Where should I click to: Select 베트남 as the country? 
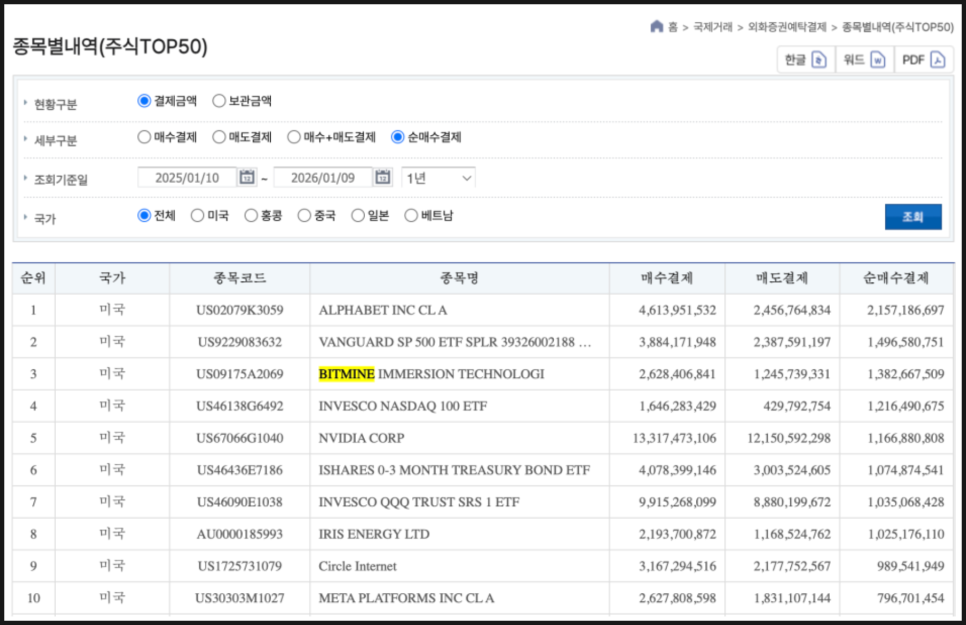click(411, 215)
